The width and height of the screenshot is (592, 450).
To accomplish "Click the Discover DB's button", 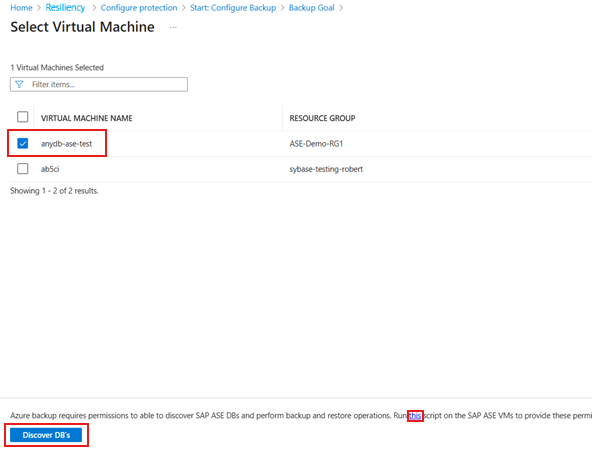I will [46, 435].
